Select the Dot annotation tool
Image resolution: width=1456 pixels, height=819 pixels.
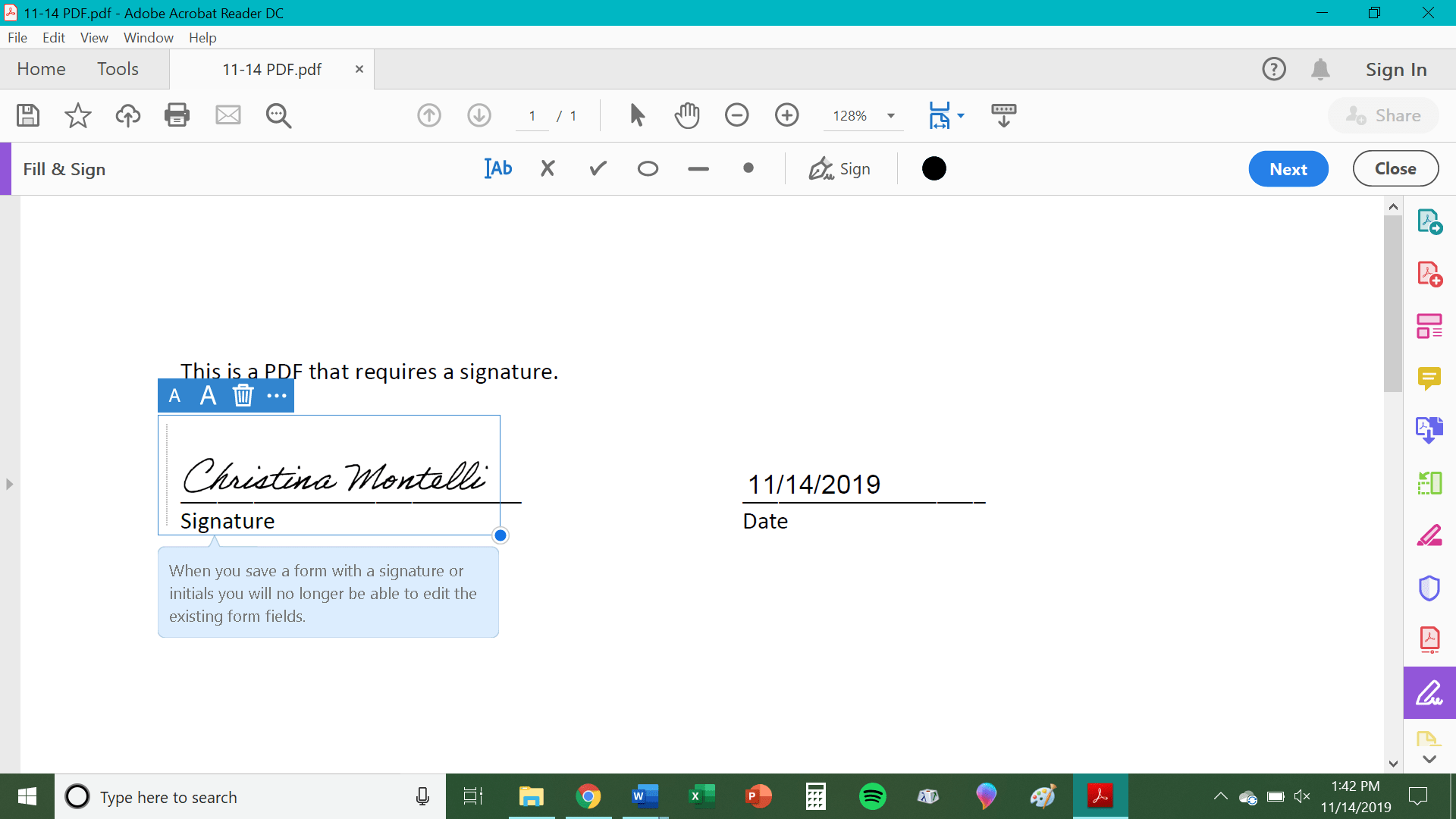(748, 168)
